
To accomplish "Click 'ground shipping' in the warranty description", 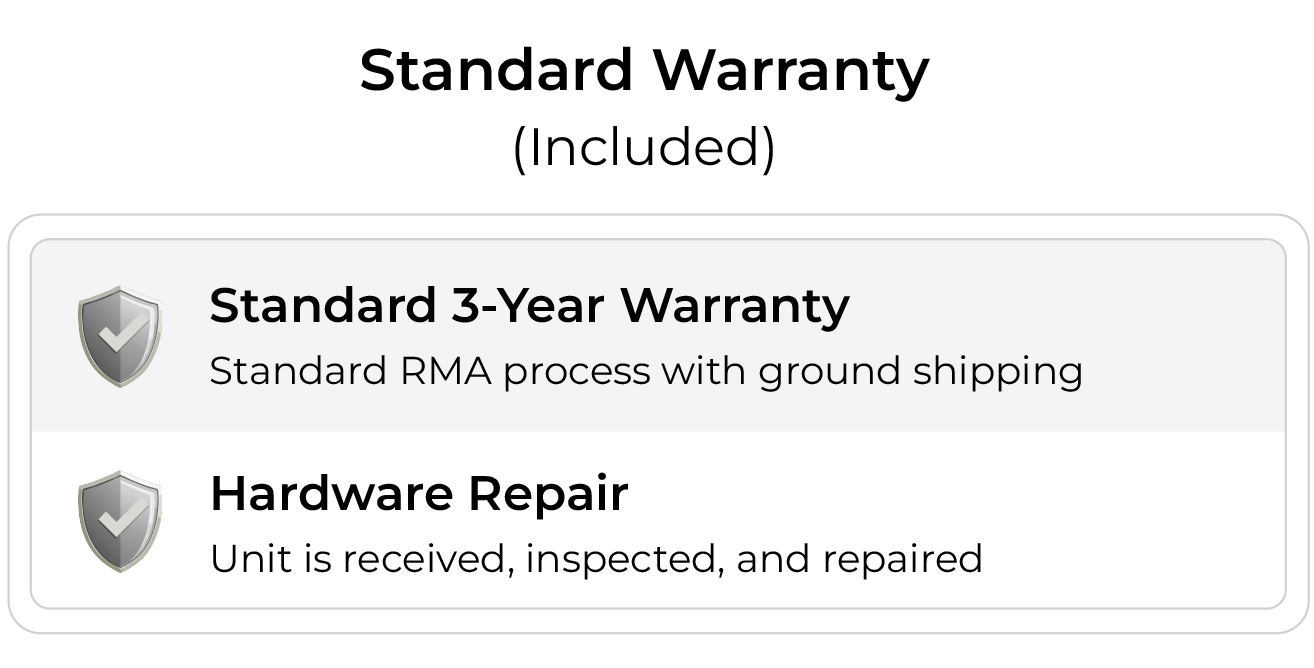I will tap(920, 371).
